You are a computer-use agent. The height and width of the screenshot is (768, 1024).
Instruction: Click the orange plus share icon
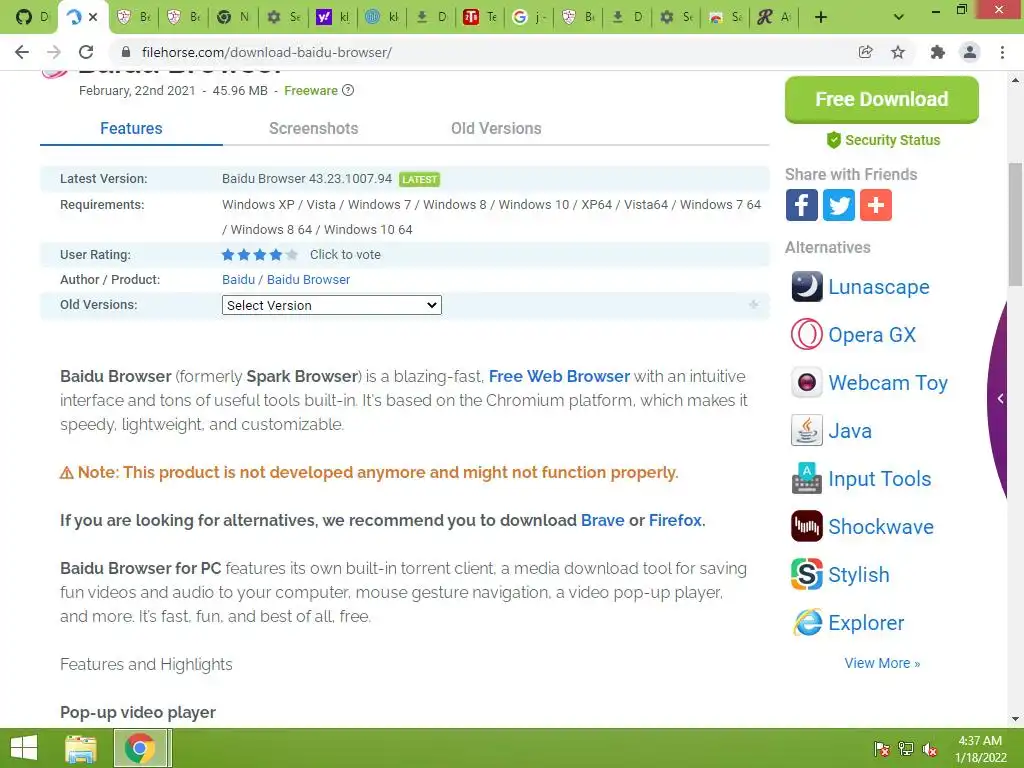[875, 205]
